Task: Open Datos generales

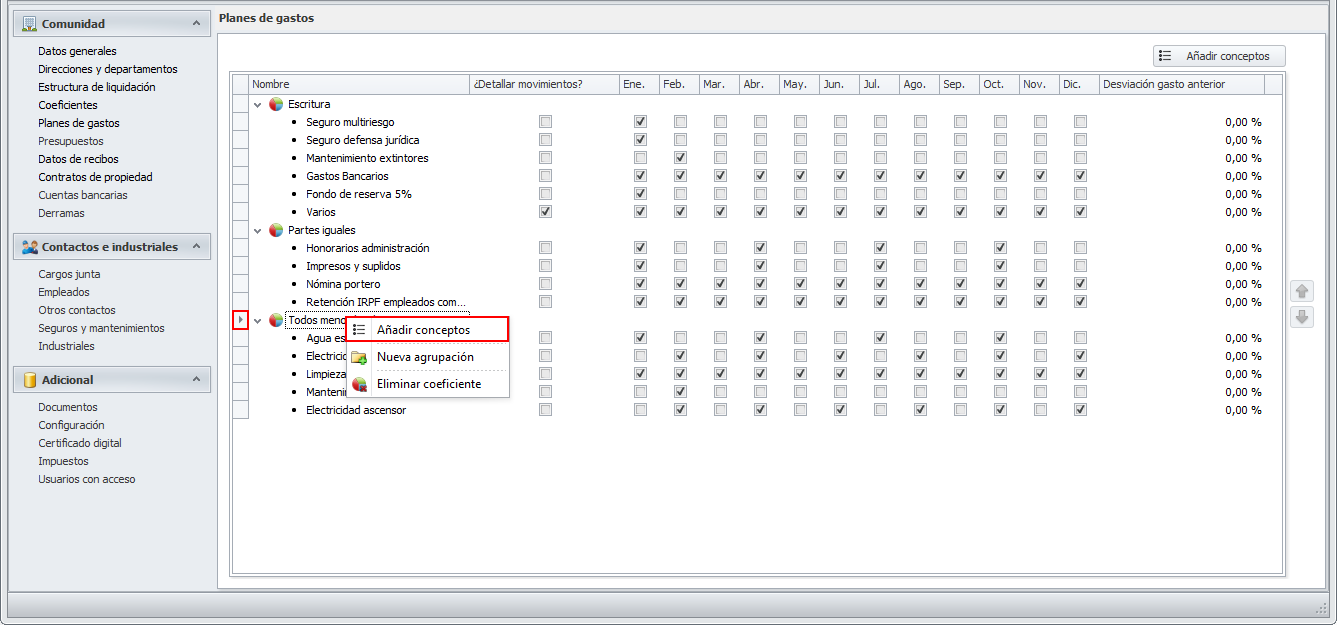Action: [x=77, y=51]
